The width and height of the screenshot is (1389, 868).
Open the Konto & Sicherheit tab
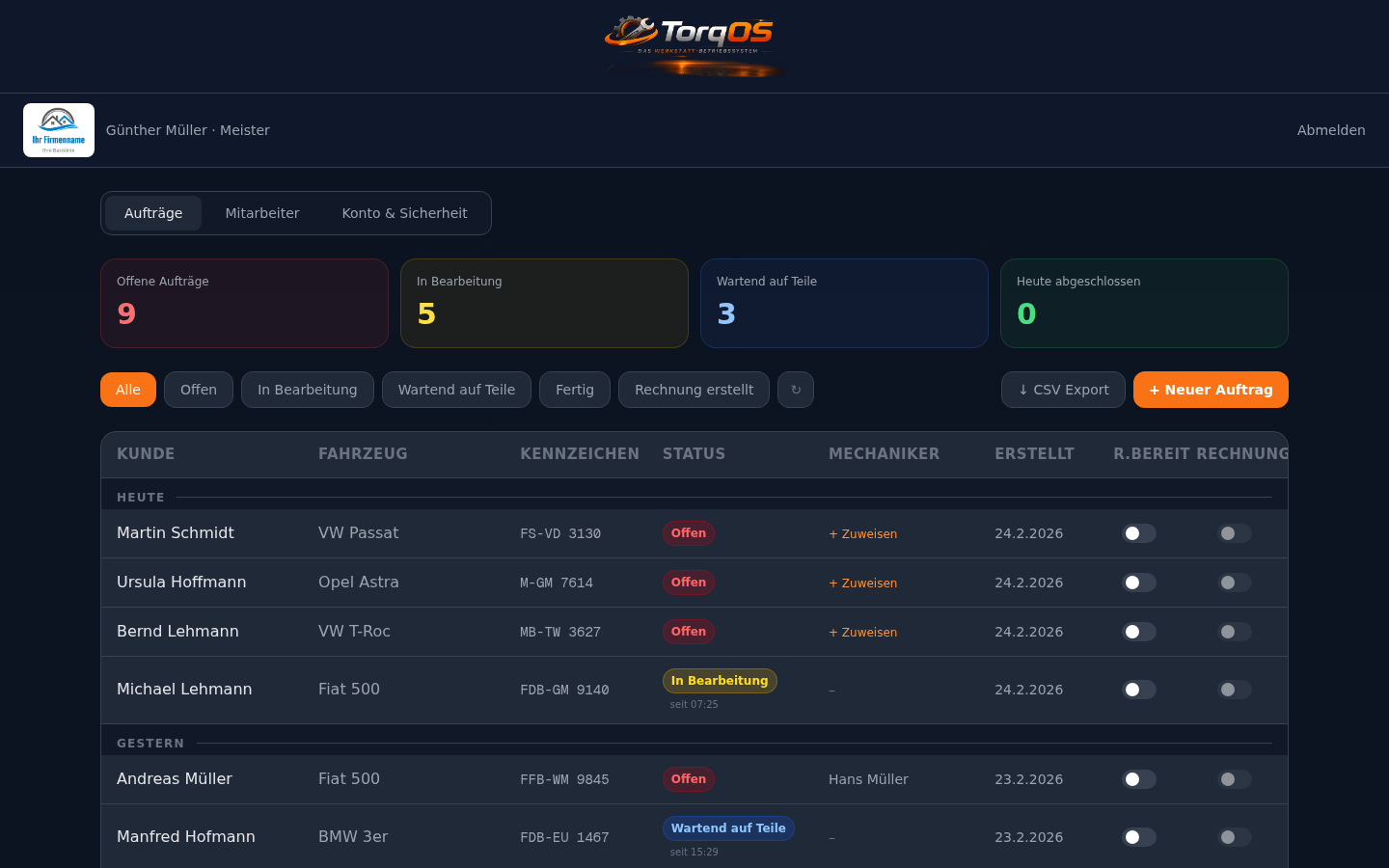(404, 213)
